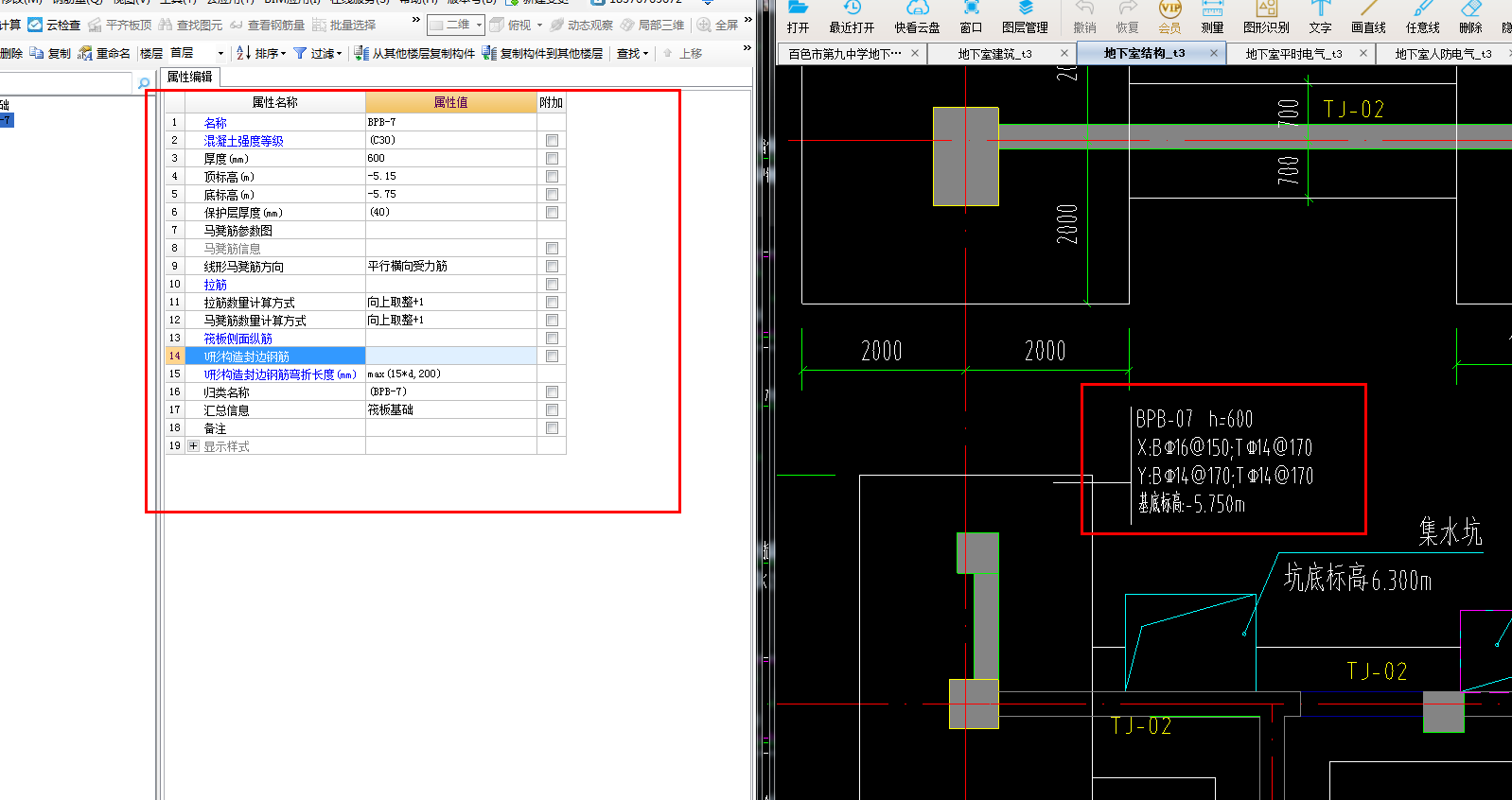The width and height of the screenshot is (1512, 800).
Task: Click the 筏板侧面纵筋 property link
Action: coord(237,339)
